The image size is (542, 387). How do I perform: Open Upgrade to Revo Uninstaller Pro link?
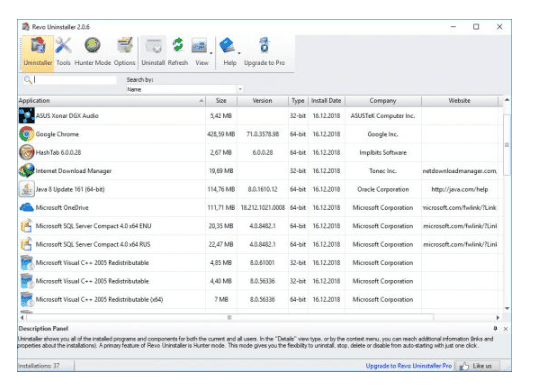[409, 366]
